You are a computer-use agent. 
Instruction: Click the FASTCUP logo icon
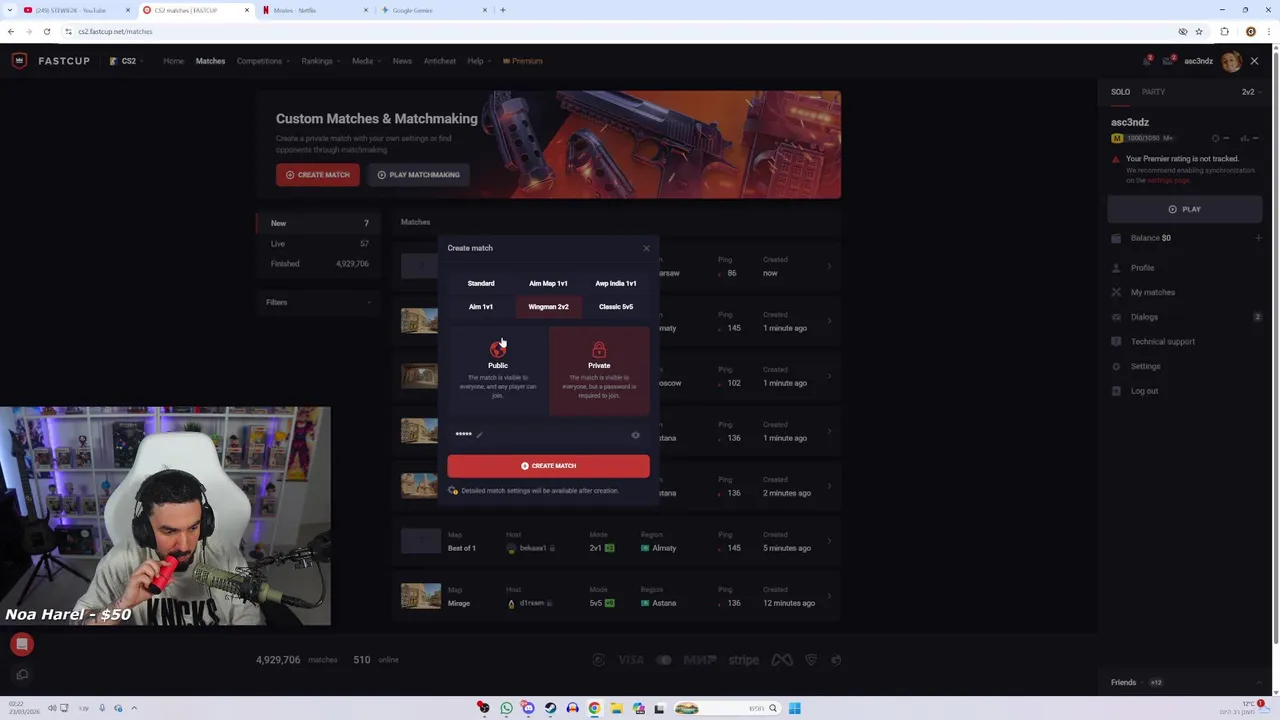click(x=19, y=61)
